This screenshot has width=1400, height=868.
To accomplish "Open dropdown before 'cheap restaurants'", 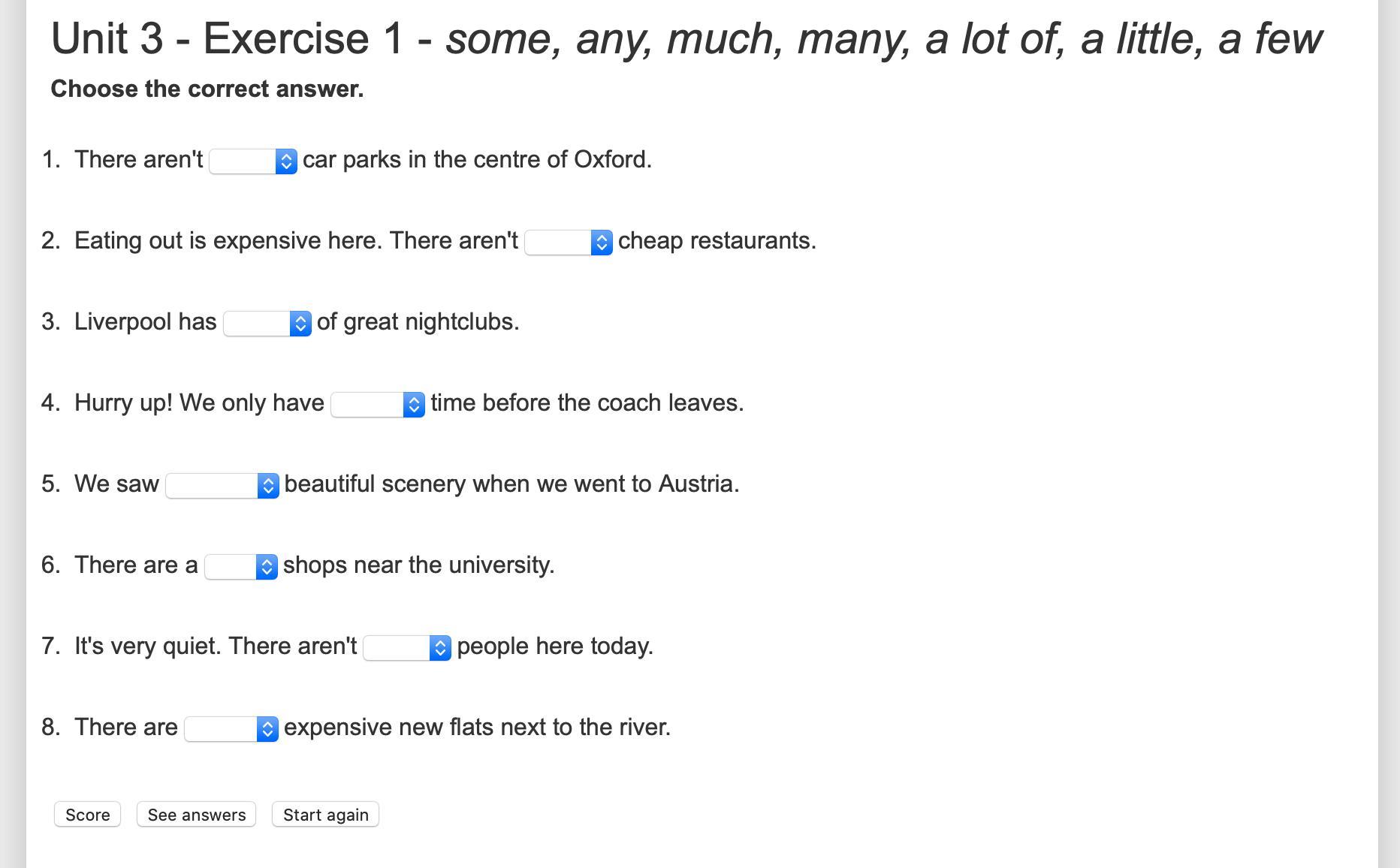I will coord(569,242).
